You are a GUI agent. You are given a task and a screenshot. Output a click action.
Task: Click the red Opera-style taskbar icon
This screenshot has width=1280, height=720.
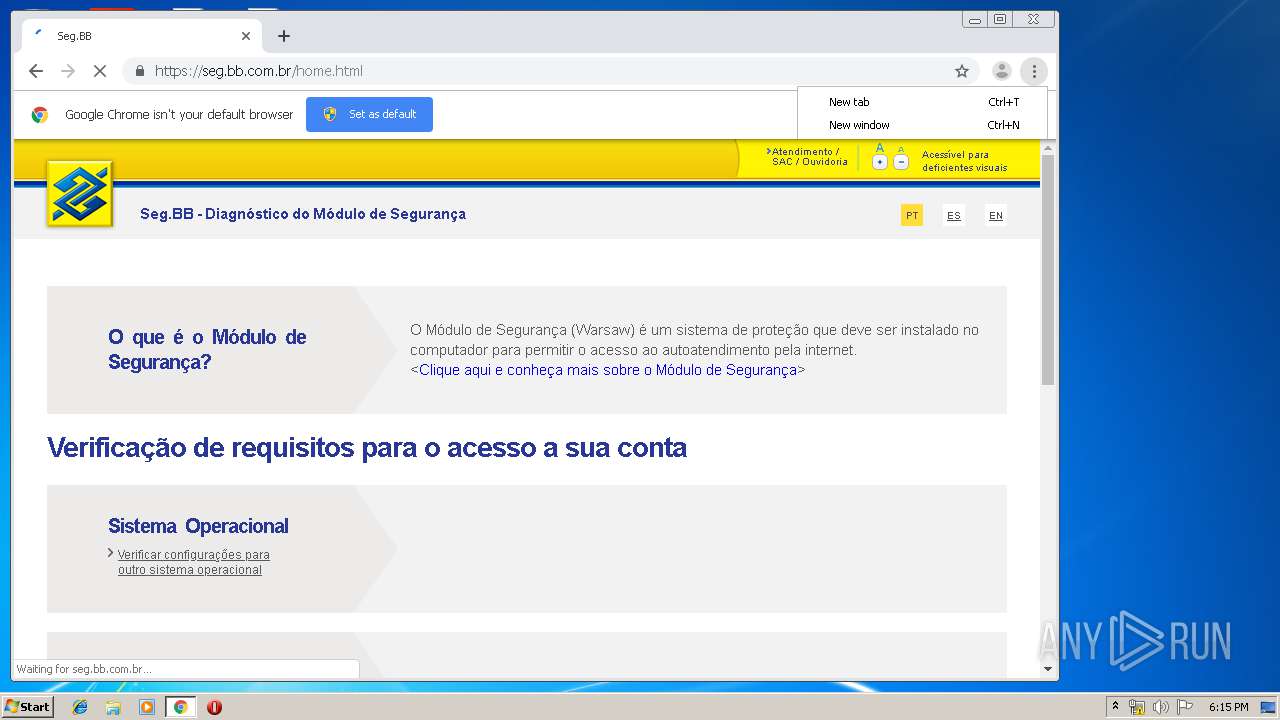(x=214, y=707)
